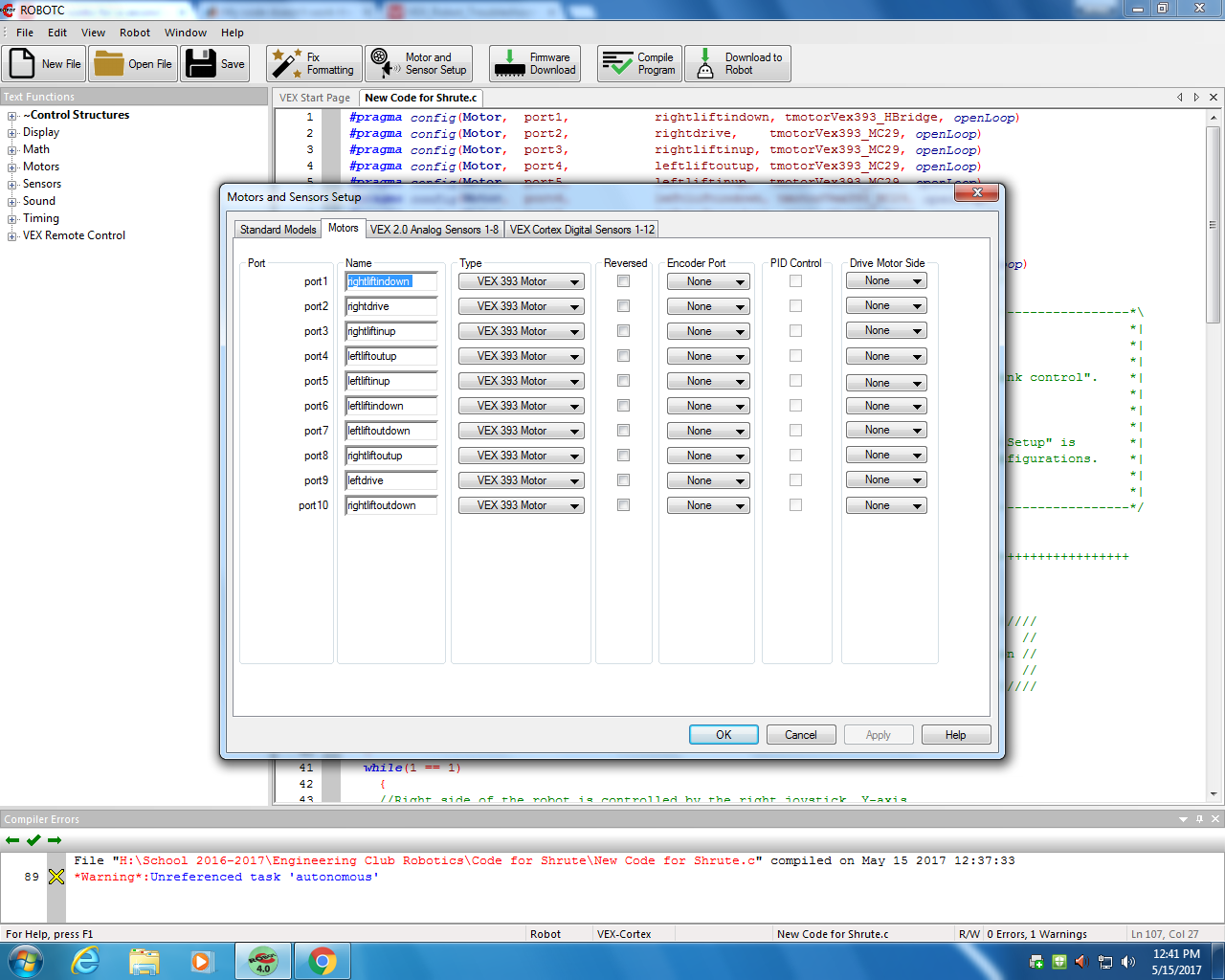Screen dimensions: 1225x980
Task: Click the port2 name field rightdrive
Action: (390, 306)
